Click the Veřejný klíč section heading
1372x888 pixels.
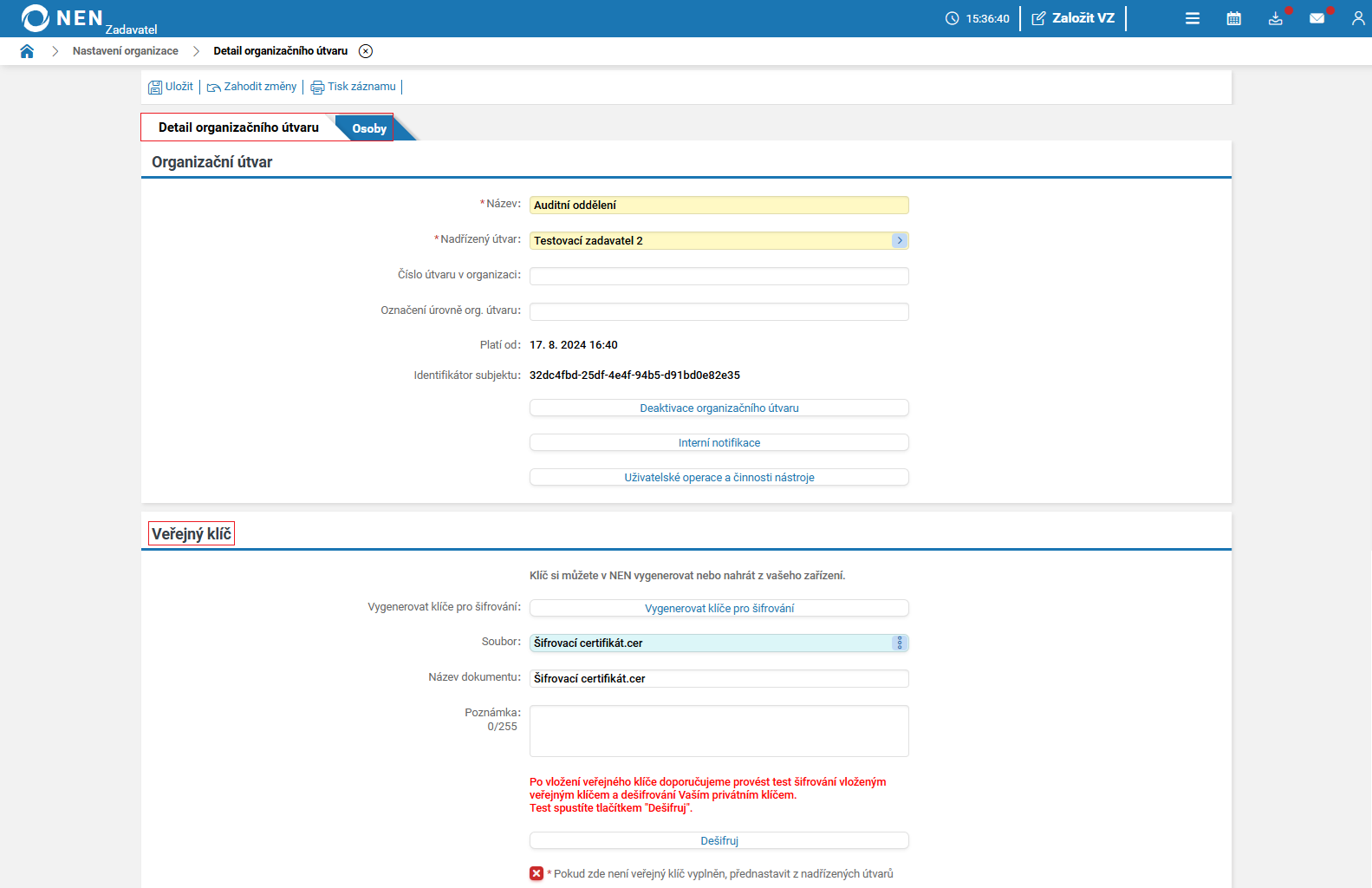(192, 534)
